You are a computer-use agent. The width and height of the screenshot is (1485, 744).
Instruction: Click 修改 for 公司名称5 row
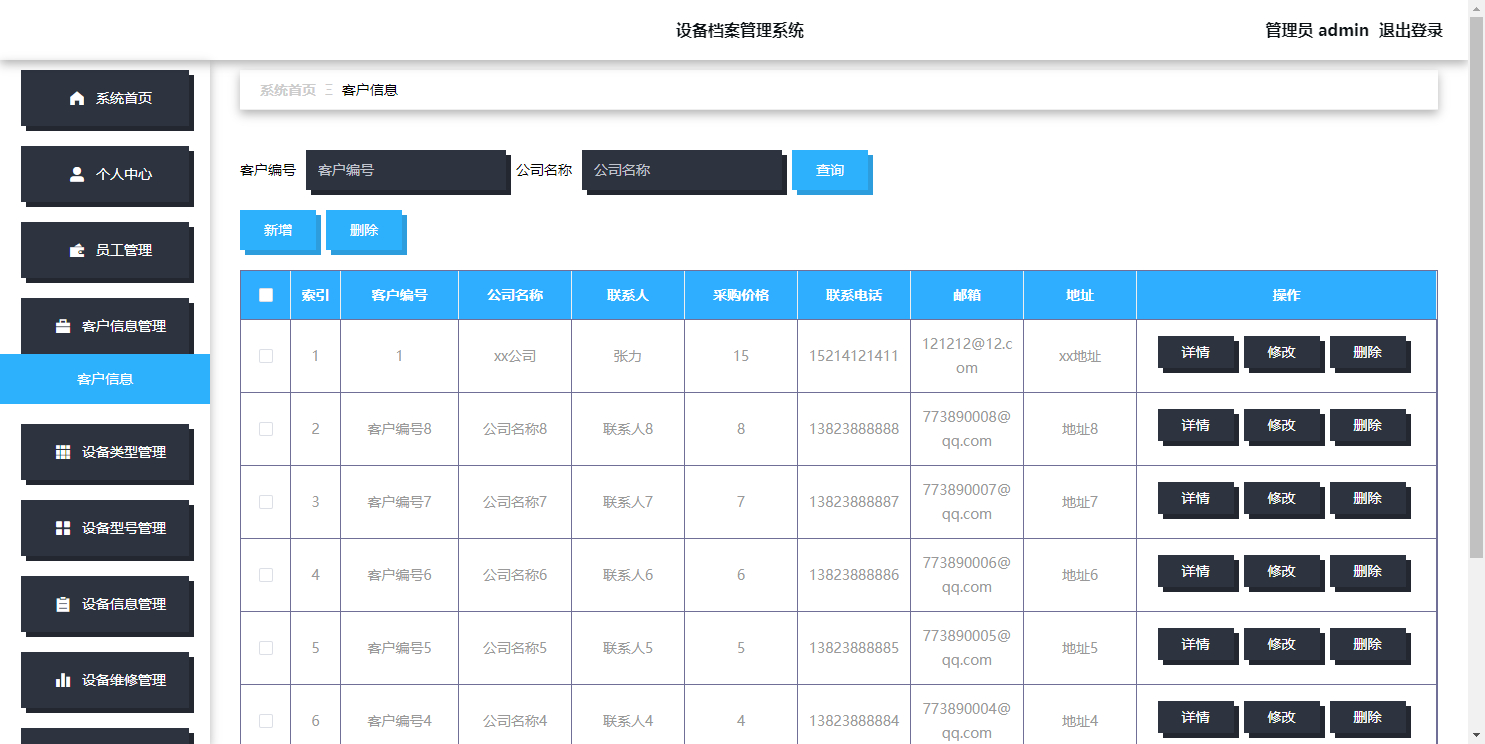(1282, 644)
